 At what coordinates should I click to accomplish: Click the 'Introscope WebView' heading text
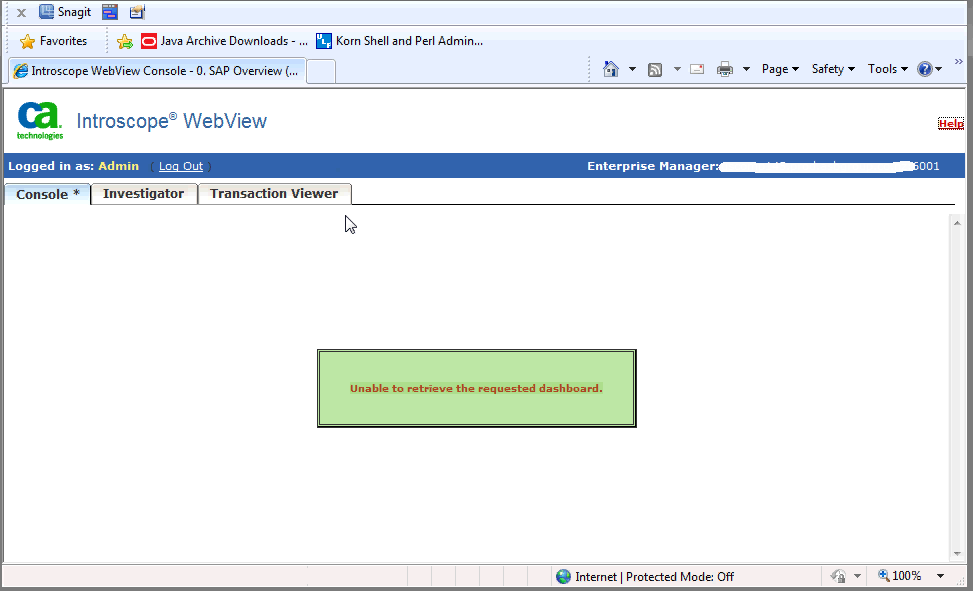[172, 121]
